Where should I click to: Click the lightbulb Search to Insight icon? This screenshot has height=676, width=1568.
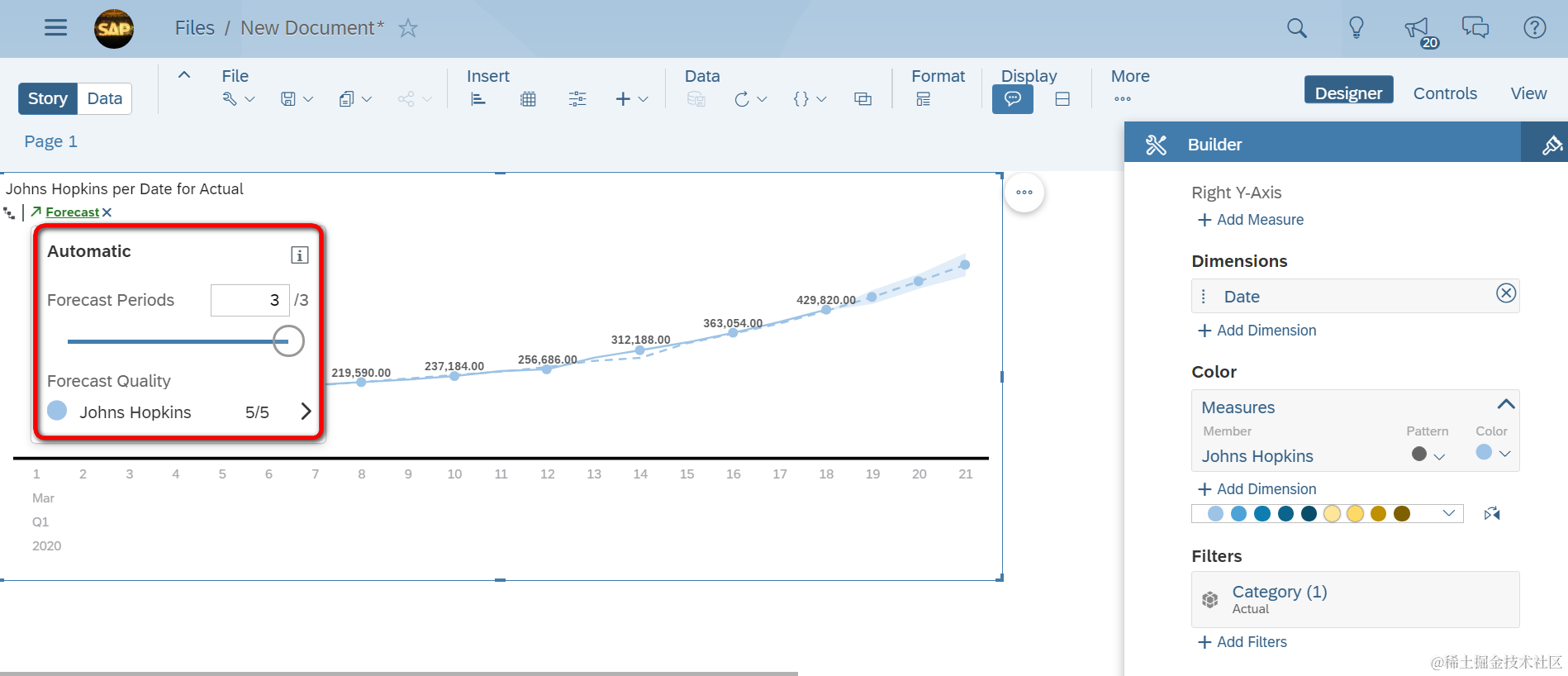point(1357,28)
